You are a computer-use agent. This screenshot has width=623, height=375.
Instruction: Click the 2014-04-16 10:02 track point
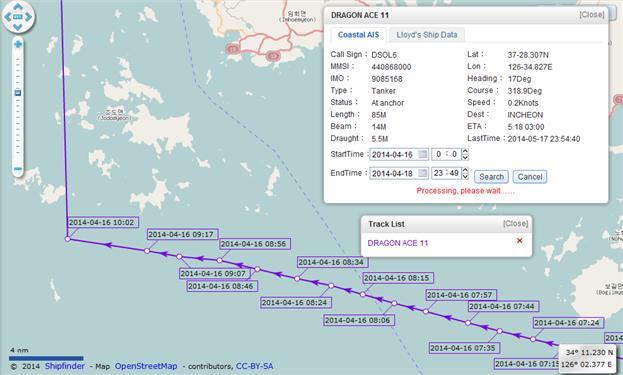point(68,239)
